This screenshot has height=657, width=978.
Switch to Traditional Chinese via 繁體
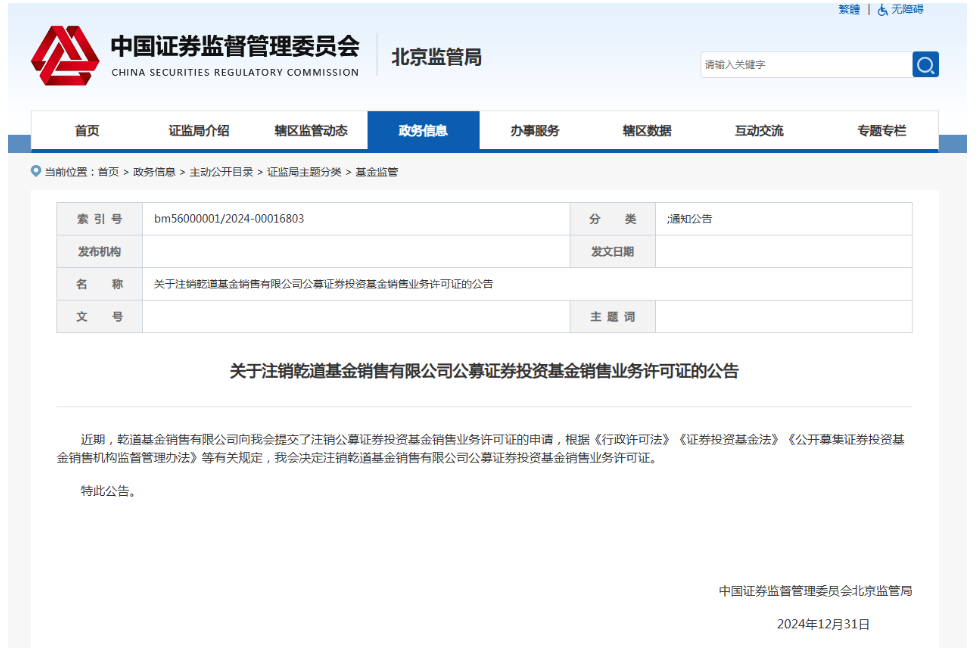849,9
